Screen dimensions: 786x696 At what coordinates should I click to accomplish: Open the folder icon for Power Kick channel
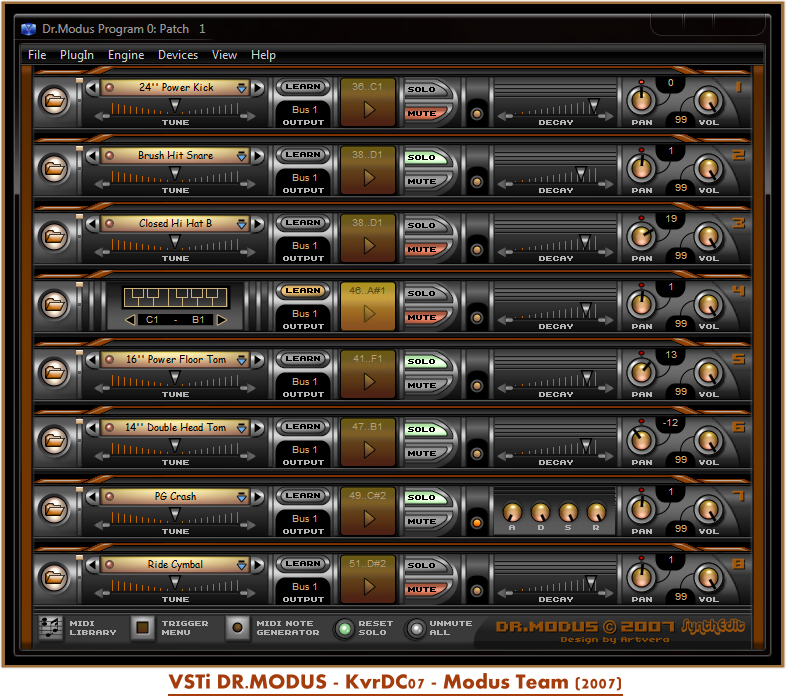[53, 100]
